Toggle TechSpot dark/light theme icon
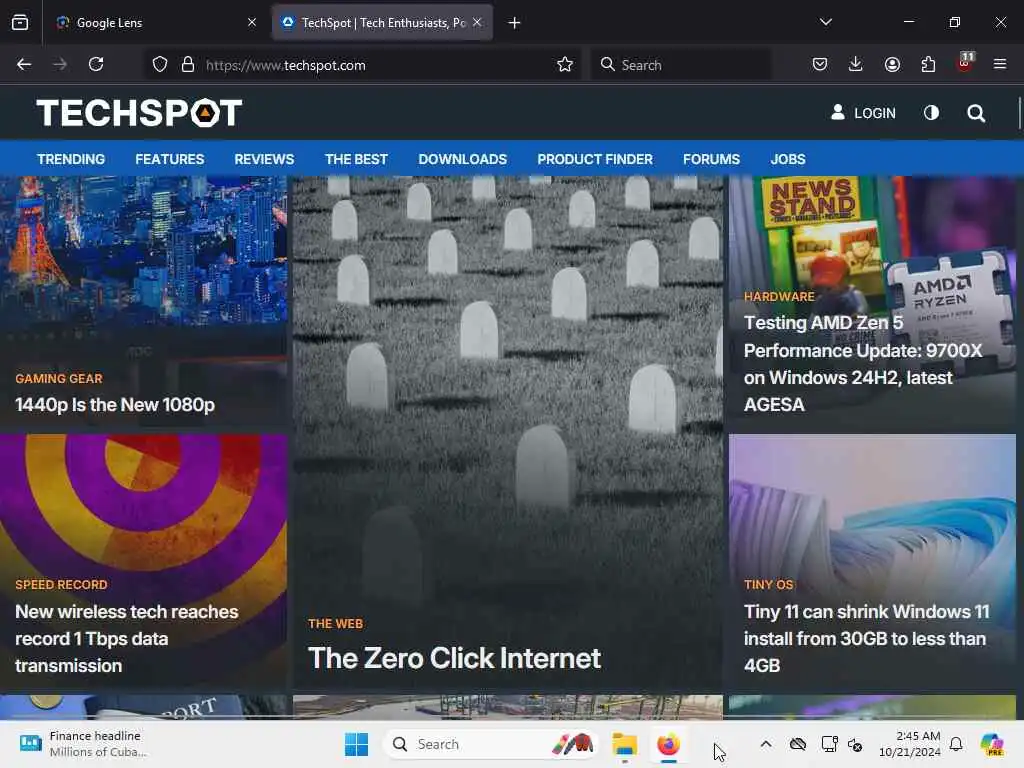 (x=931, y=113)
